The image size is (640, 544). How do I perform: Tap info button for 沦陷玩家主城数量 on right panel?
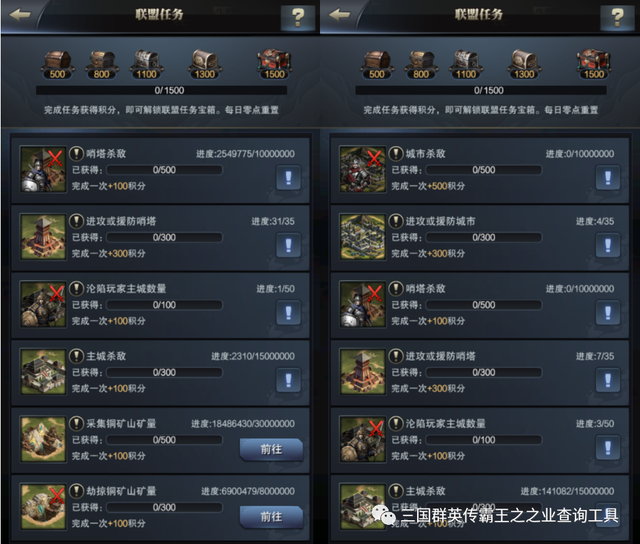pos(607,448)
